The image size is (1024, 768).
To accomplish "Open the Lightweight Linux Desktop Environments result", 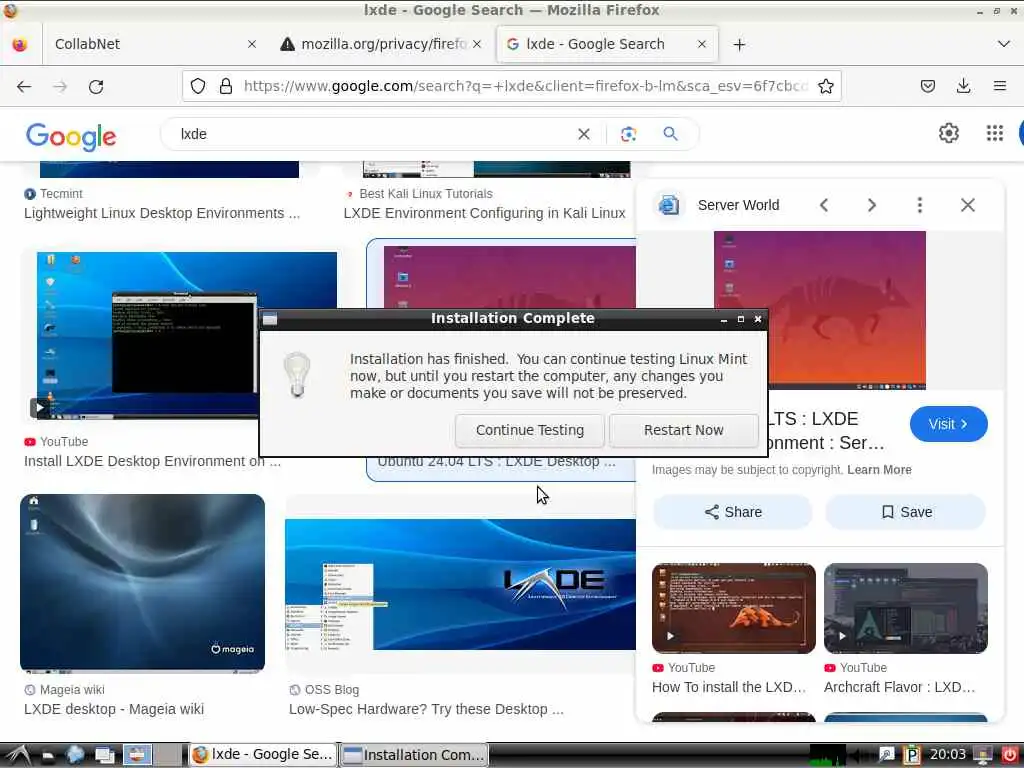I will 162,213.
